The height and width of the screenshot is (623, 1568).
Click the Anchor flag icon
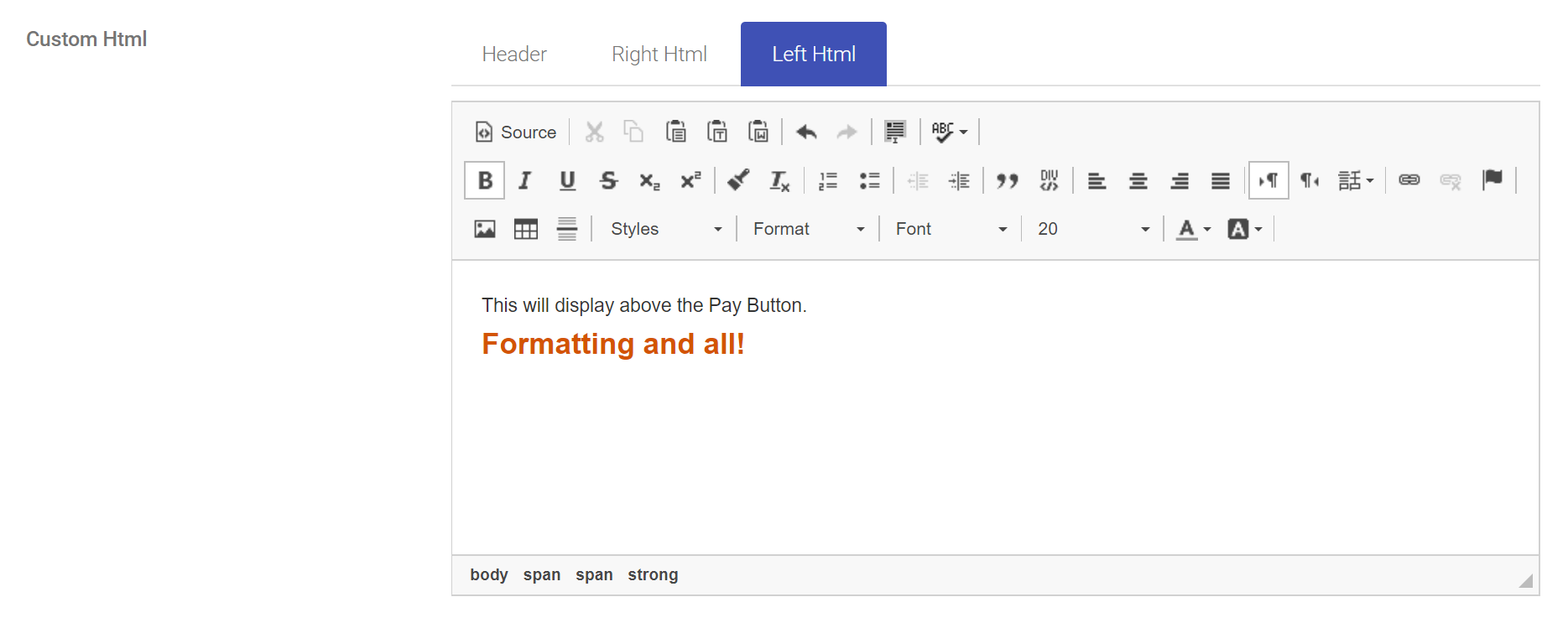[1492, 180]
